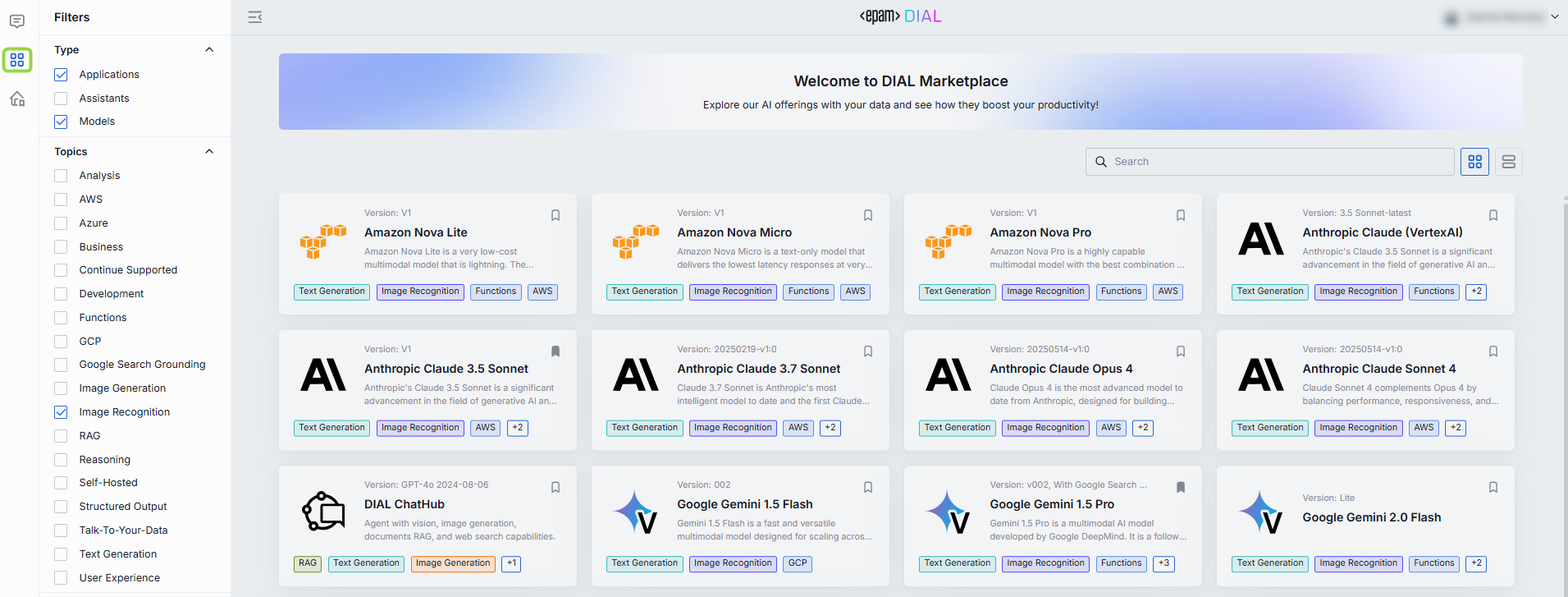Viewport: 1568px width, 597px height.
Task: Bookmark Amazon Nova Lite
Action: click(x=555, y=215)
